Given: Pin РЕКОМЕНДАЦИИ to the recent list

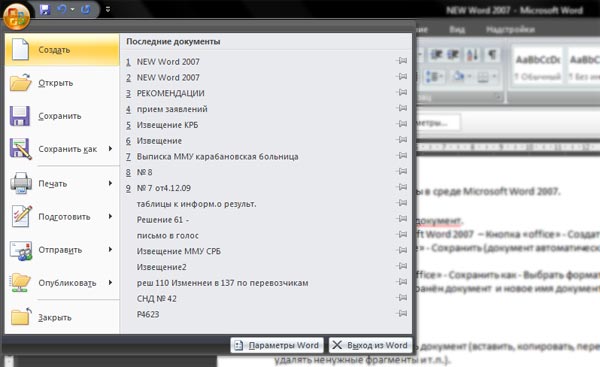Looking at the screenshot, I should 401,92.
